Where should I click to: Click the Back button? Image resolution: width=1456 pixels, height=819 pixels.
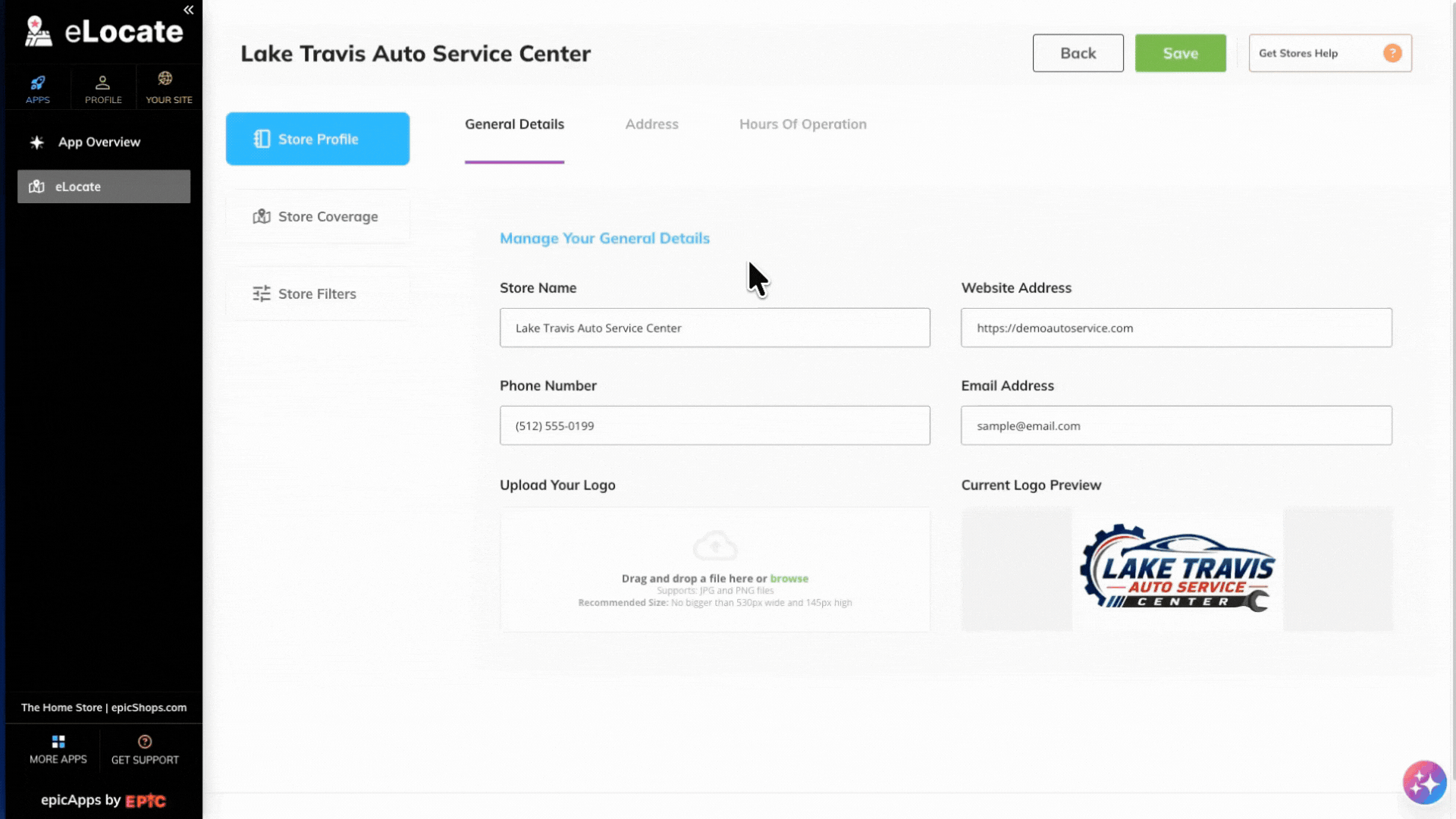pyautogui.click(x=1078, y=53)
